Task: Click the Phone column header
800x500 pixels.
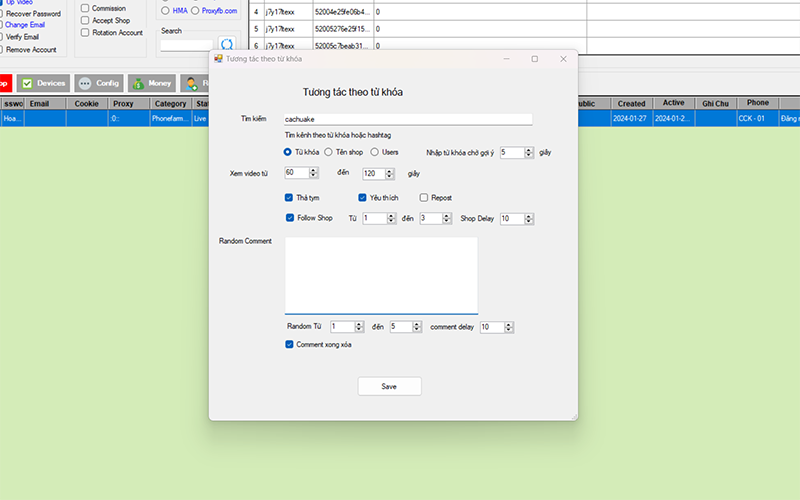Action: point(758,103)
